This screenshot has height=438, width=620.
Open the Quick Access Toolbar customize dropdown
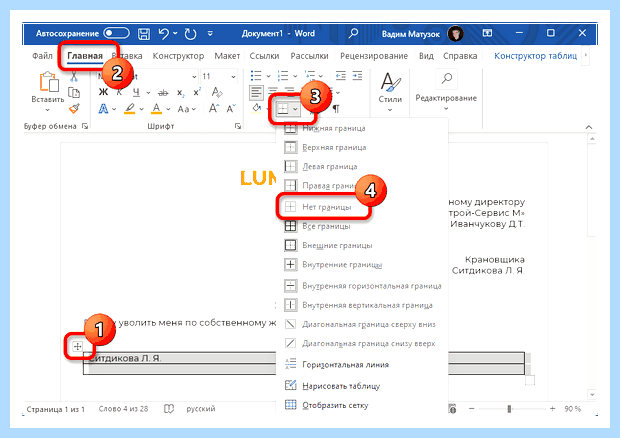(210, 34)
